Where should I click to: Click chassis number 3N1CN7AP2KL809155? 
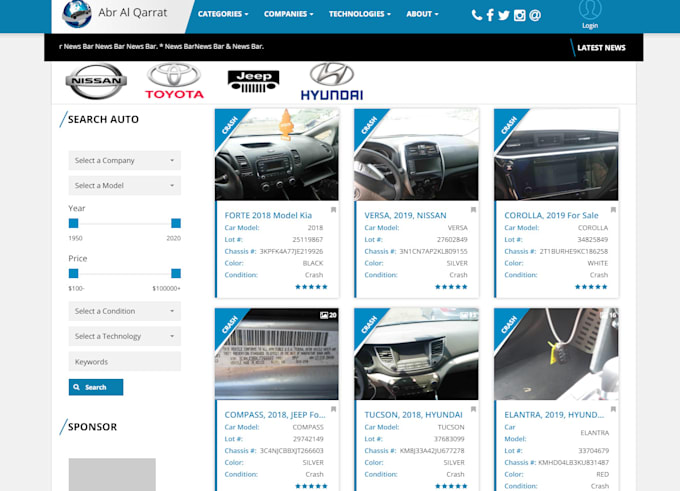click(433, 251)
